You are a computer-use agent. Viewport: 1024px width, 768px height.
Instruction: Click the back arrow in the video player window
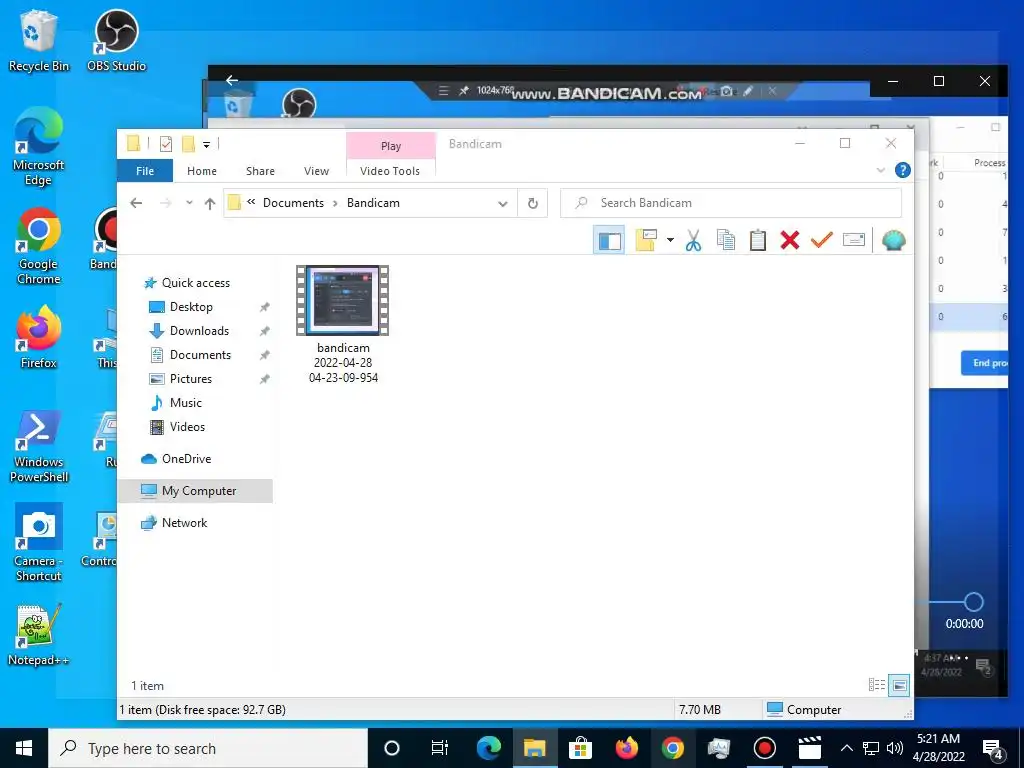coord(232,80)
